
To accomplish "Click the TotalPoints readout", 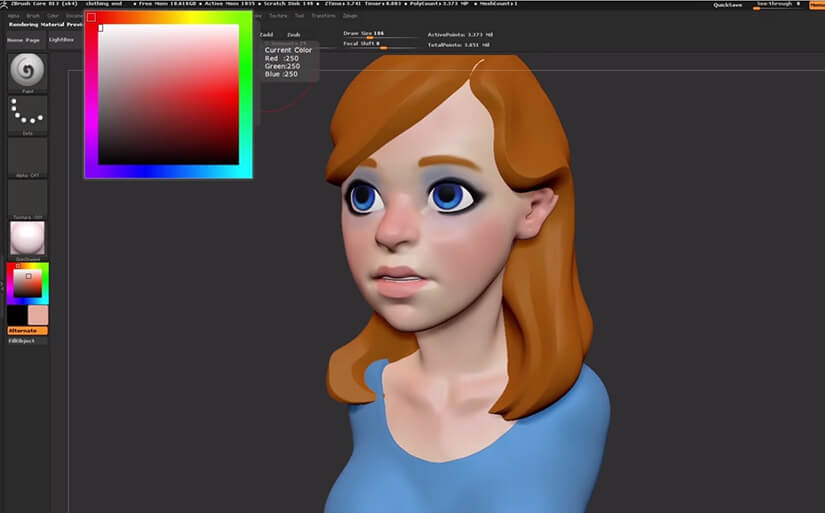I will click(x=459, y=45).
